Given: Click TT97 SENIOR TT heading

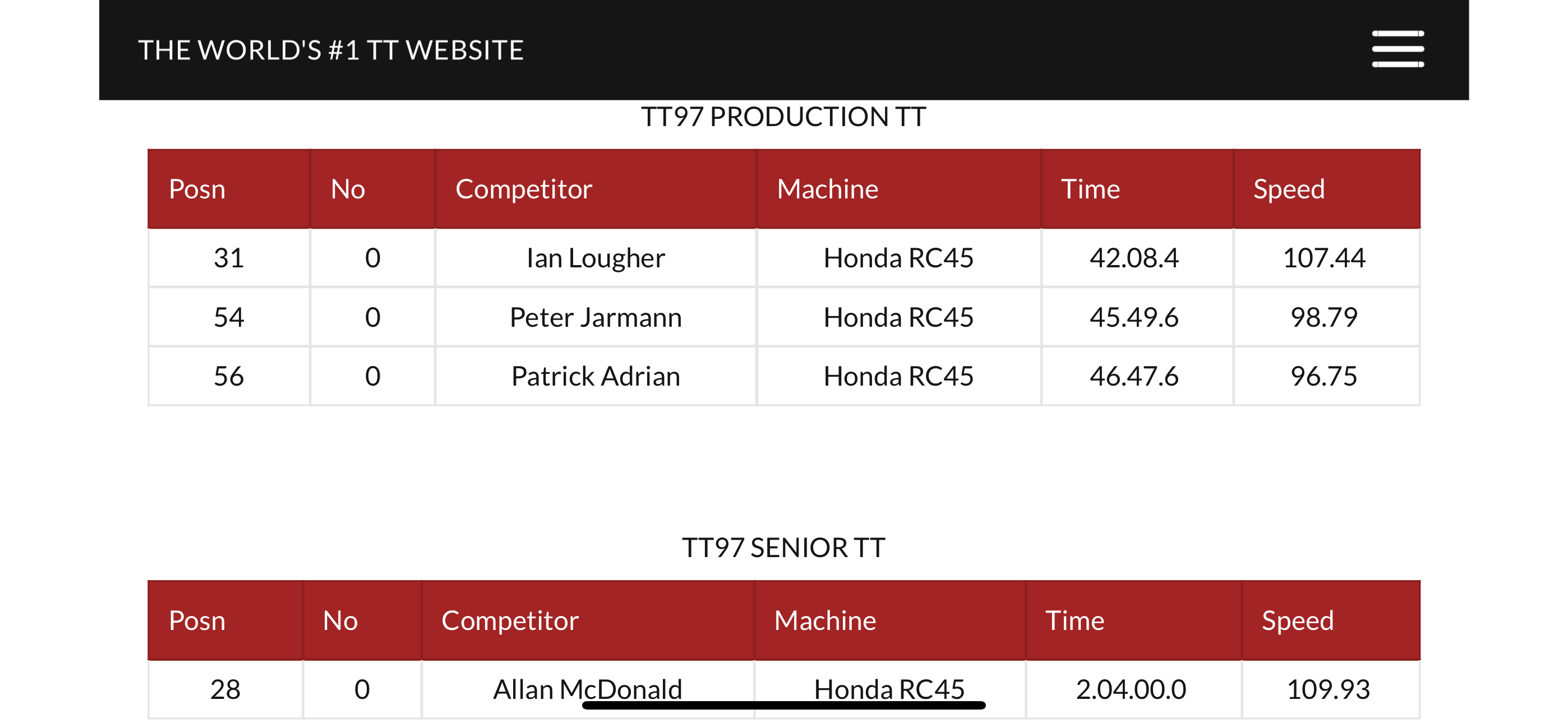Looking at the screenshot, I should [783, 548].
